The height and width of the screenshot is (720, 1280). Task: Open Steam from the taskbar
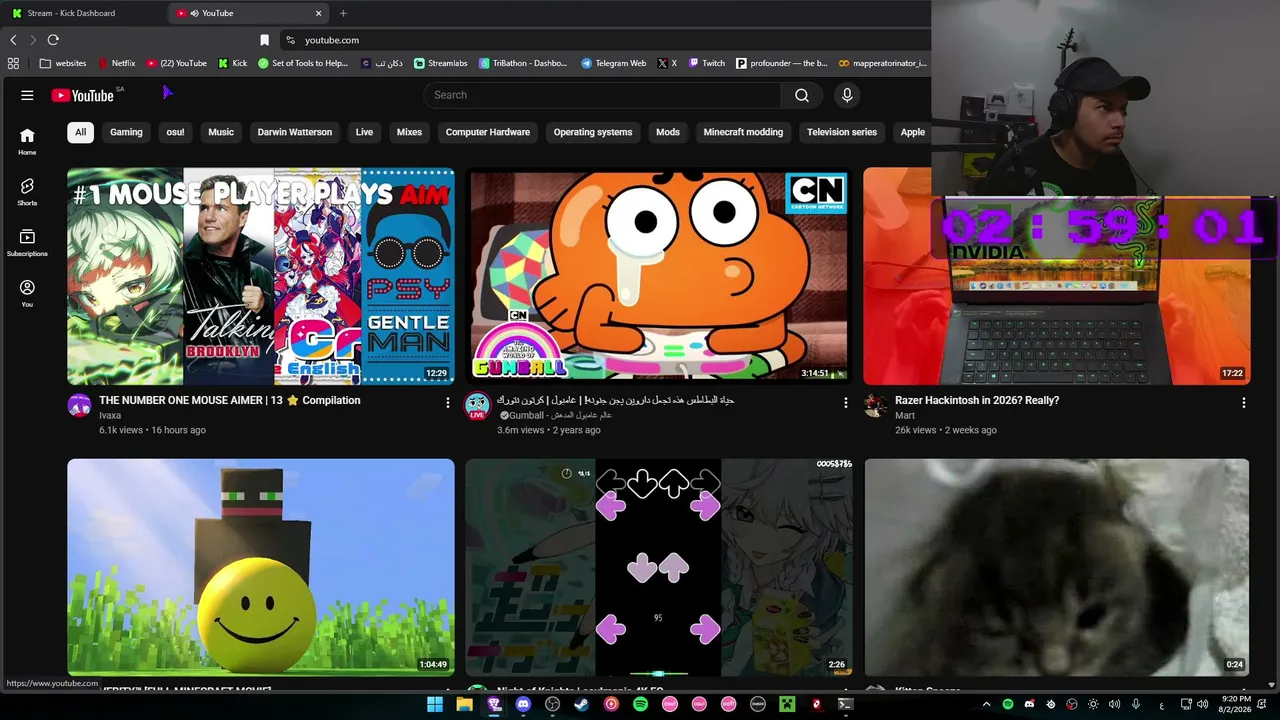point(582,704)
